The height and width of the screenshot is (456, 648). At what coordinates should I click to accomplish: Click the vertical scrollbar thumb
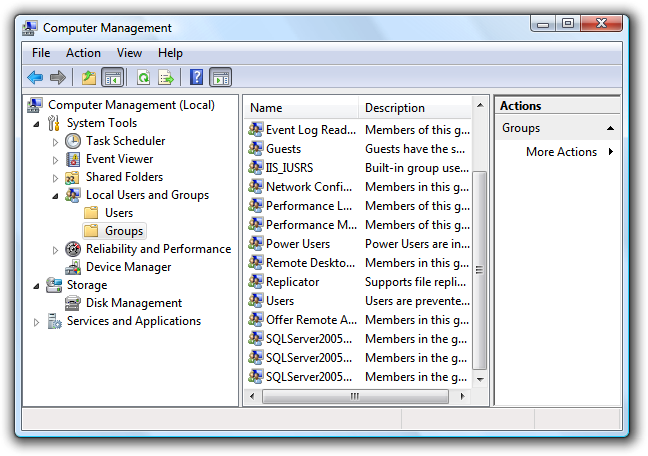pos(479,270)
